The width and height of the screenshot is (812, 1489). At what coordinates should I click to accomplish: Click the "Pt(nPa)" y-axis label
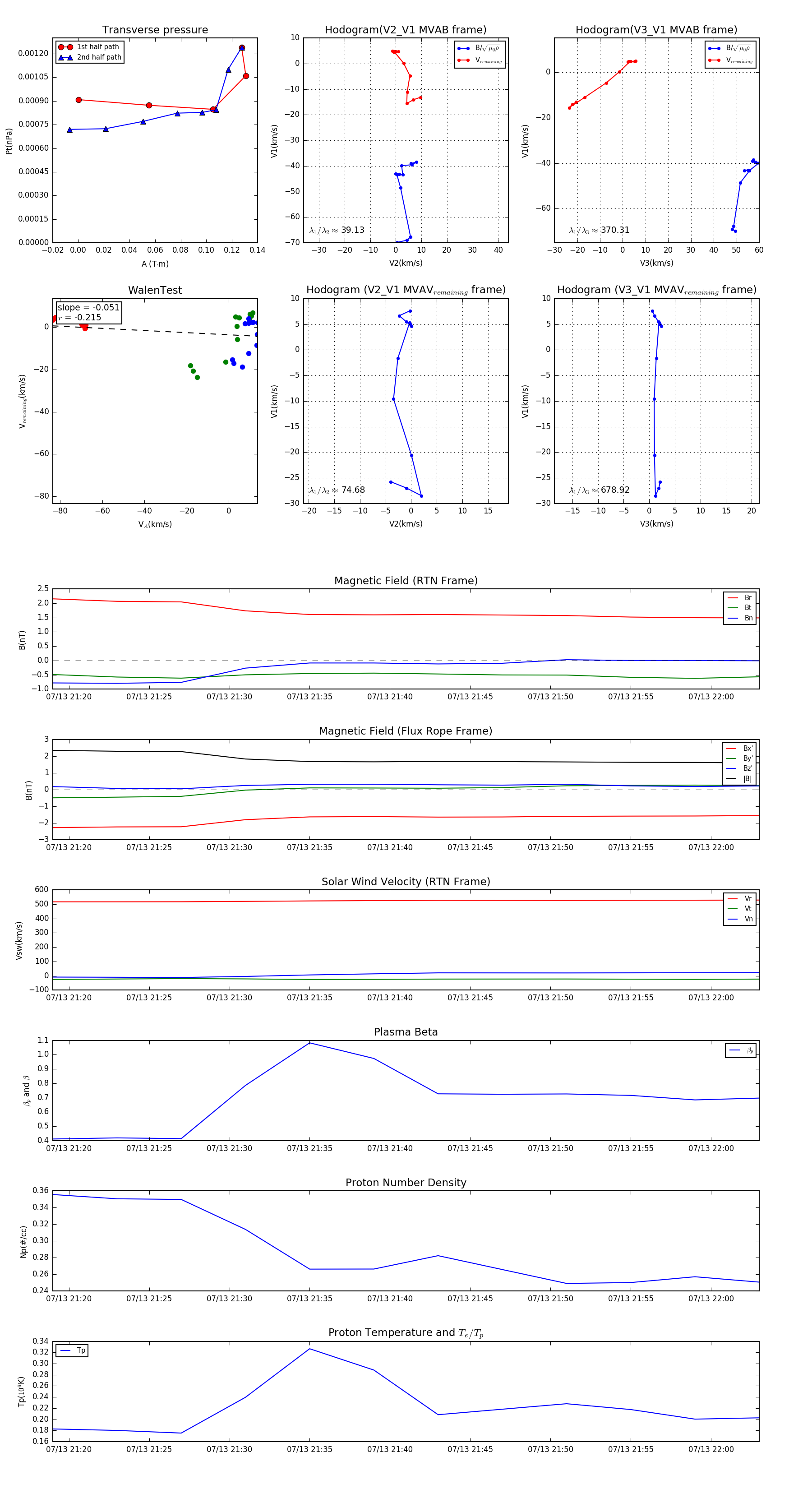pos(9,141)
